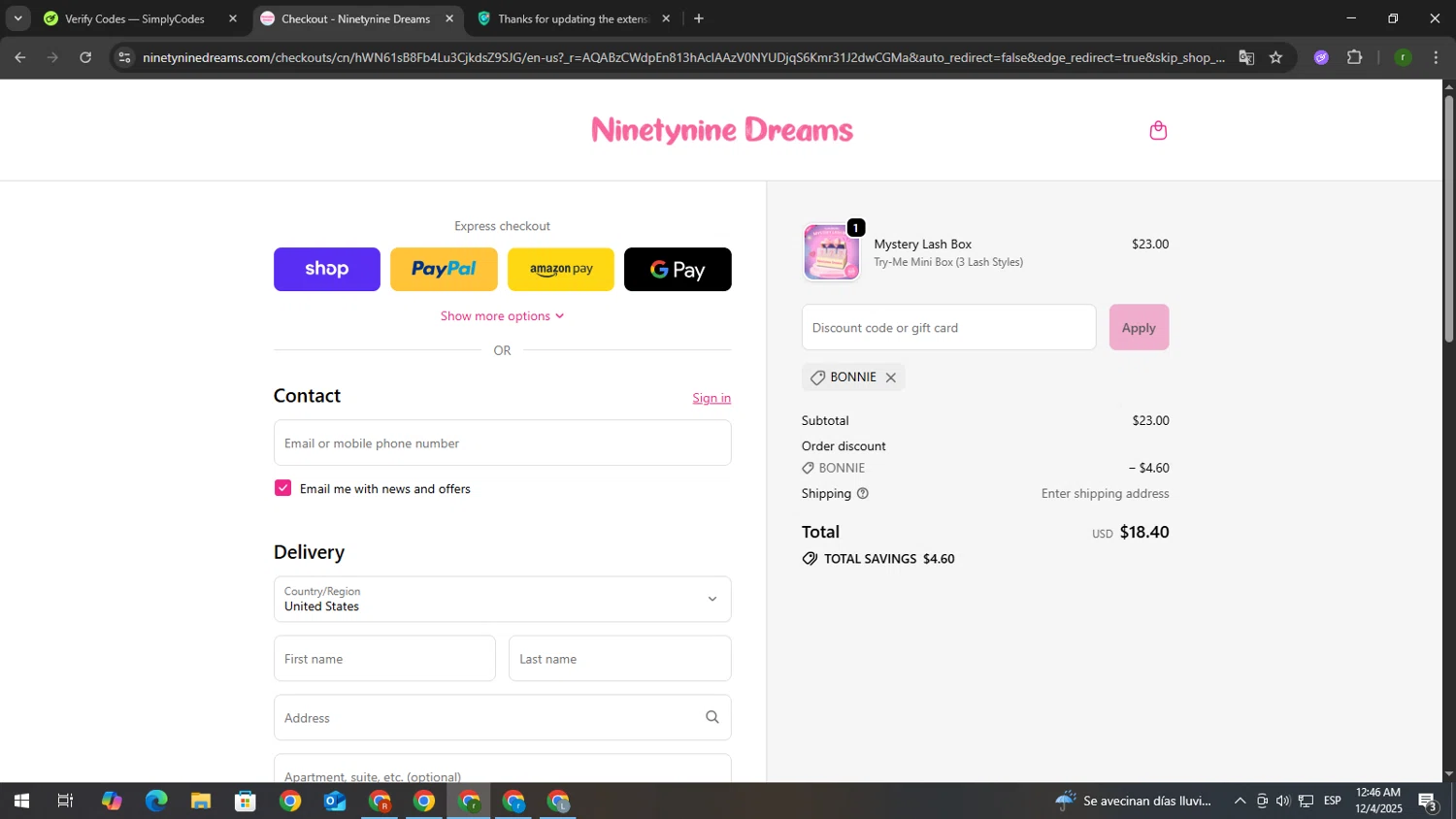Pay with Amazon Pay button
The width and height of the screenshot is (1456, 819).
pyautogui.click(x=561, y=269)
